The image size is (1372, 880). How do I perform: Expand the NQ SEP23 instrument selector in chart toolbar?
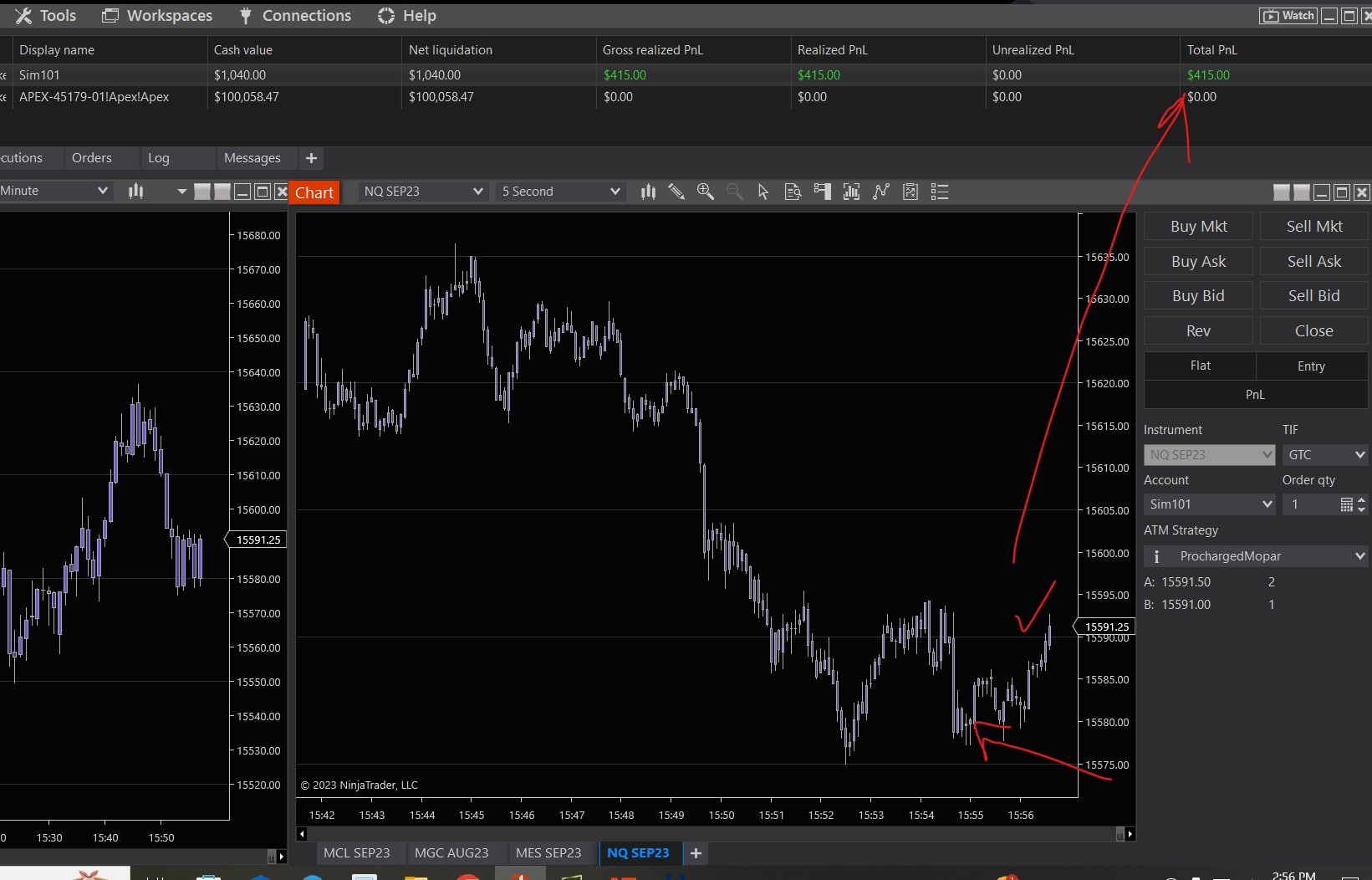(x=422, y=192)
